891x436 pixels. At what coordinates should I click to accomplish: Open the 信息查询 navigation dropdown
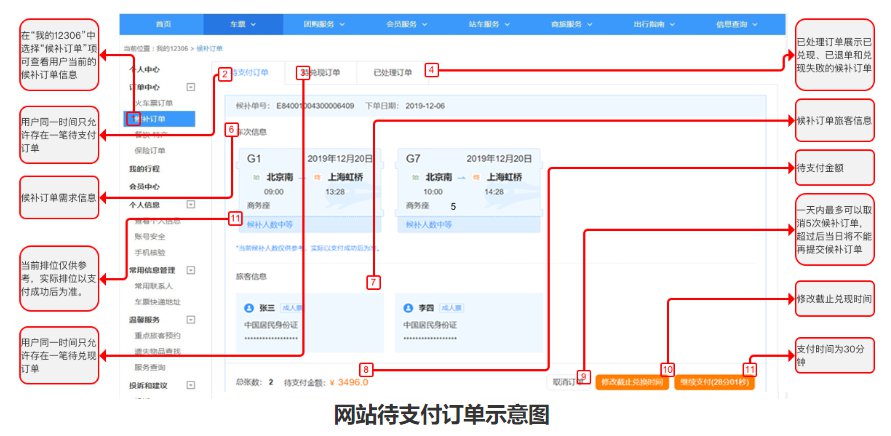click(737, 24)
